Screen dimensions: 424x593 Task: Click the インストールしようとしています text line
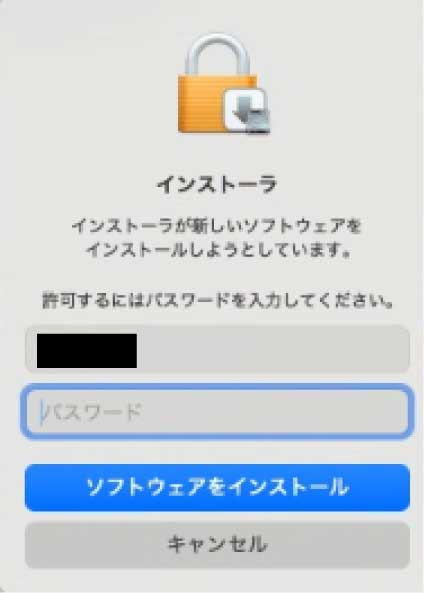click(x=217, y=250)
